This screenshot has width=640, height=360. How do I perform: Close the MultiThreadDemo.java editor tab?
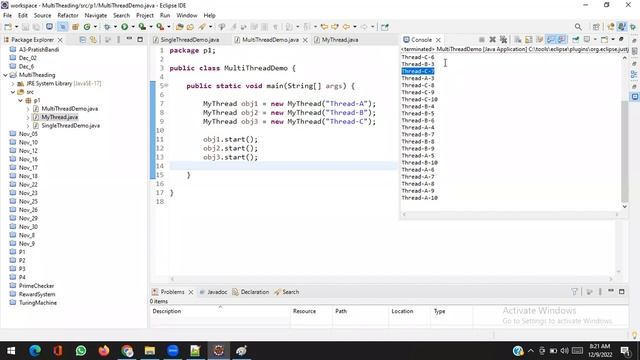[305, 40]
